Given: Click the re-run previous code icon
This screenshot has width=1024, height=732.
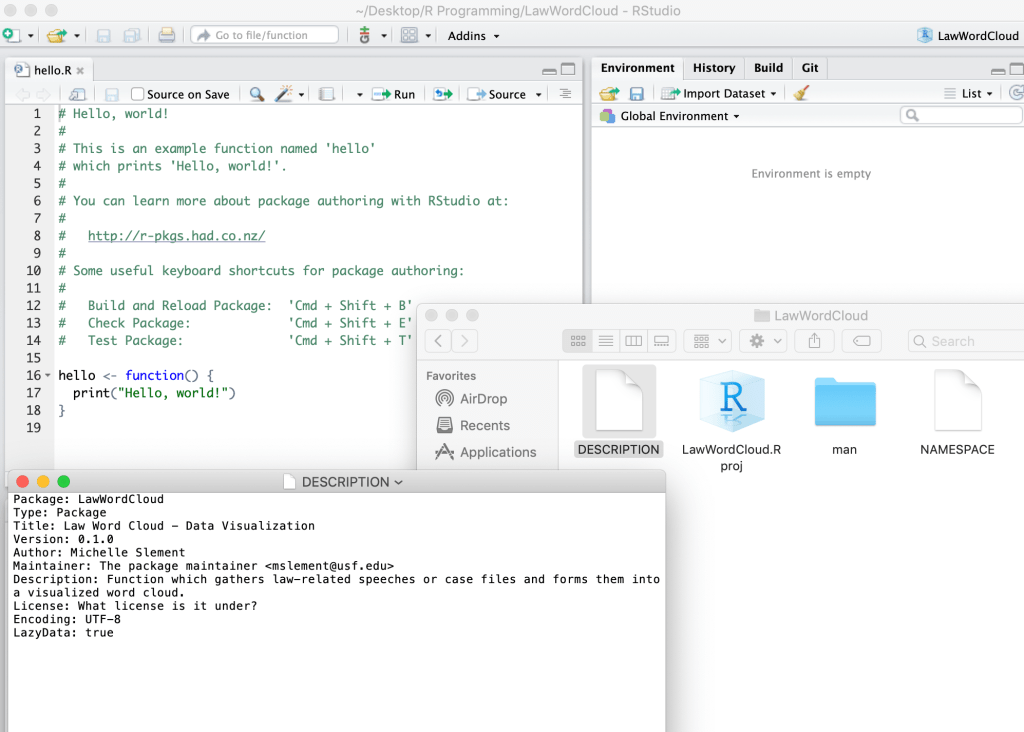Looking at the screenshot, I should click(442, 94).
